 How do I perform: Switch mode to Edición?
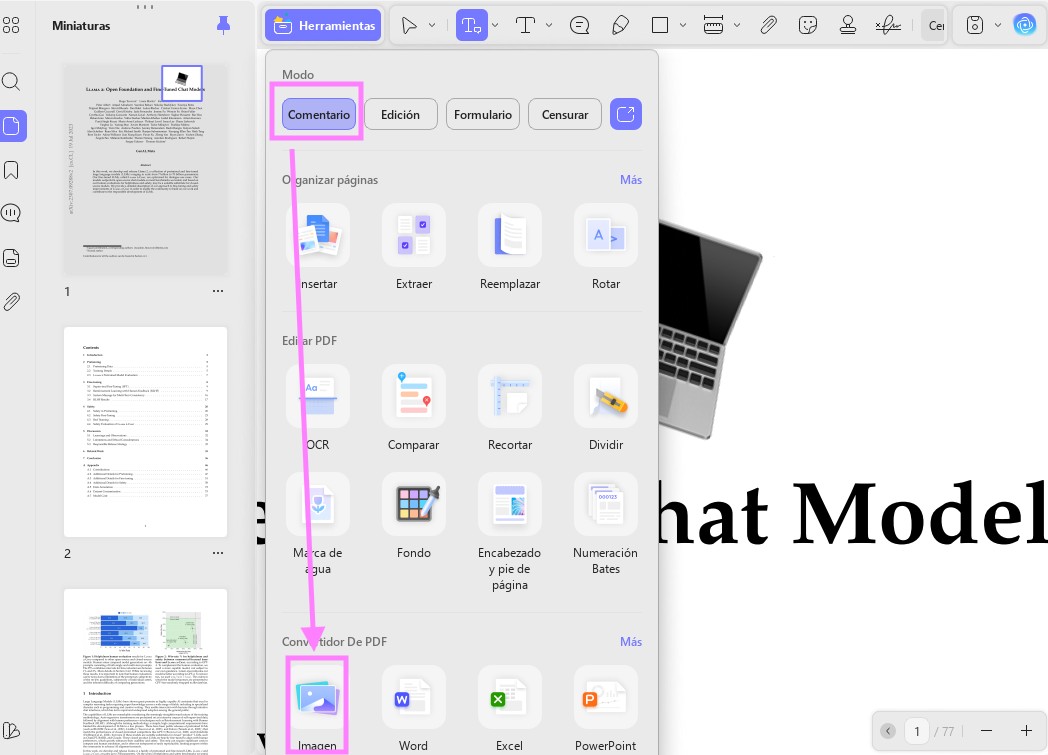coord(400,114)
